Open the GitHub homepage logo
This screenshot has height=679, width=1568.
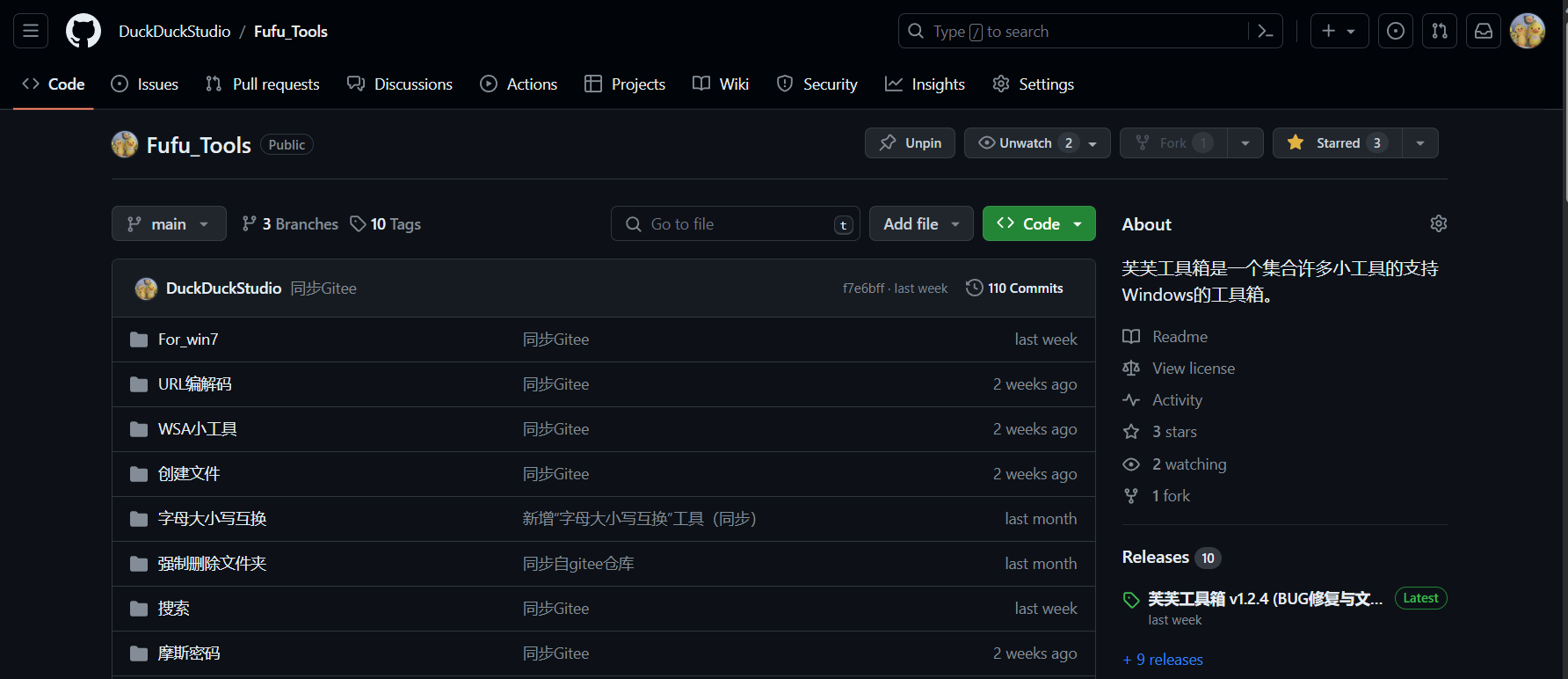pyautogui.click(x=83, y=32)
